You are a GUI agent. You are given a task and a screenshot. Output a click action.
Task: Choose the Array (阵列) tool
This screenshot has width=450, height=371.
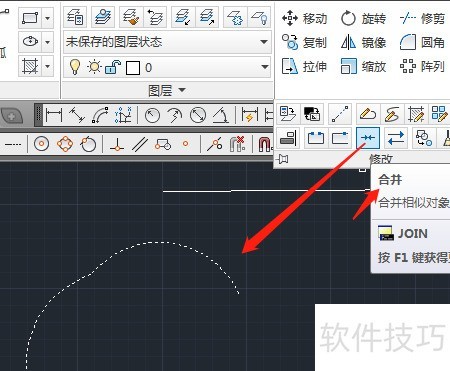point(422,66)
